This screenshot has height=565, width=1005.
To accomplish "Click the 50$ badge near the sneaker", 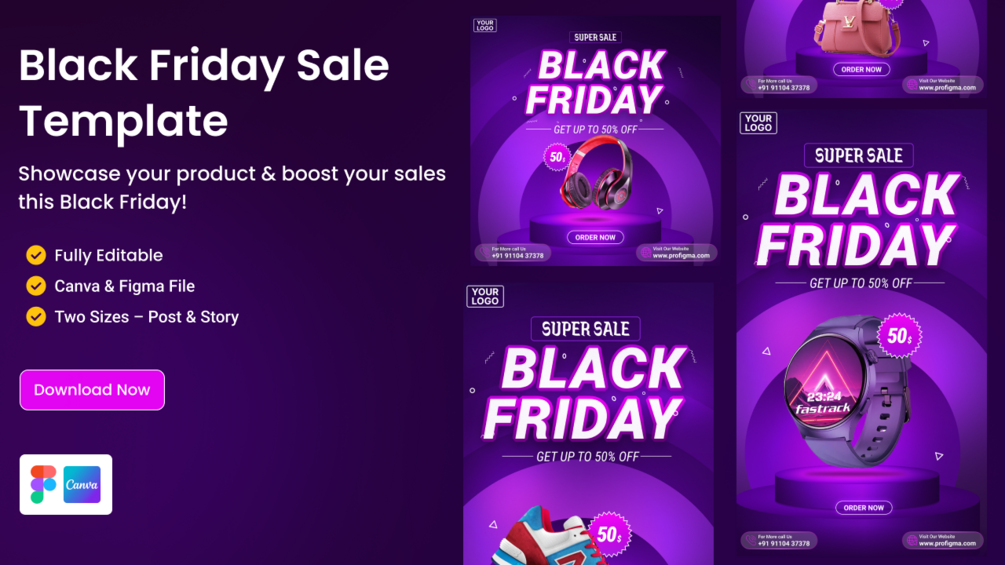I will pyautogui.click(x=610, y=534).
